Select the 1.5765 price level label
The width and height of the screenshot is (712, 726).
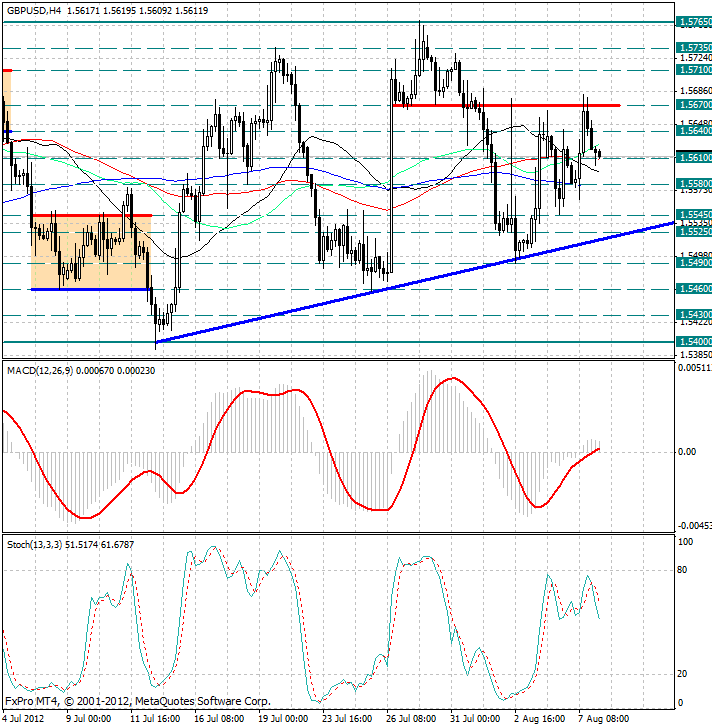(x=694, y=21)
